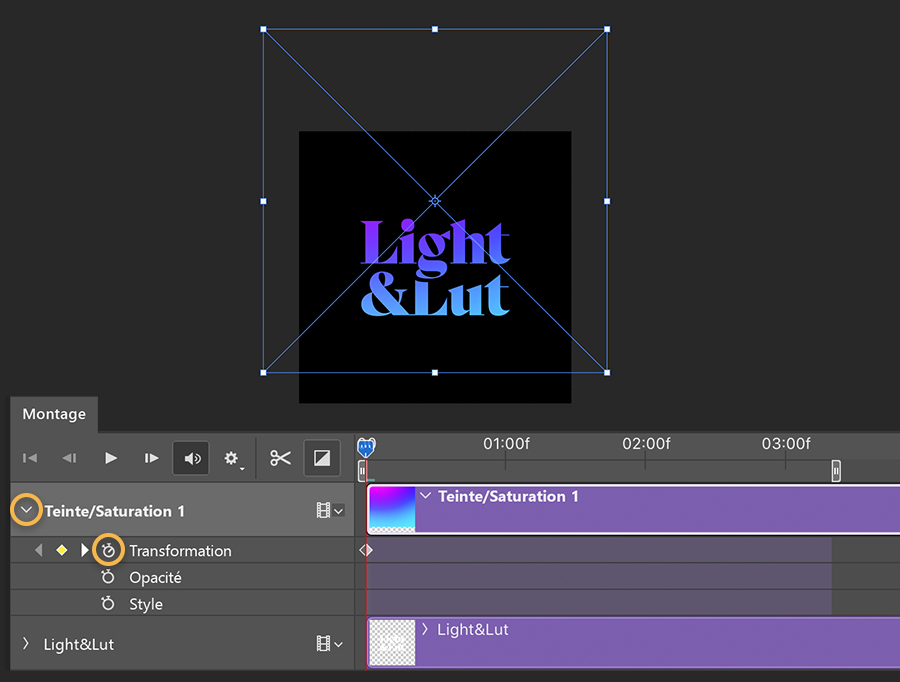Collapse the Teinte/Saturation 1 track
This screenshot has width=900, height=682.
(26, 510)
